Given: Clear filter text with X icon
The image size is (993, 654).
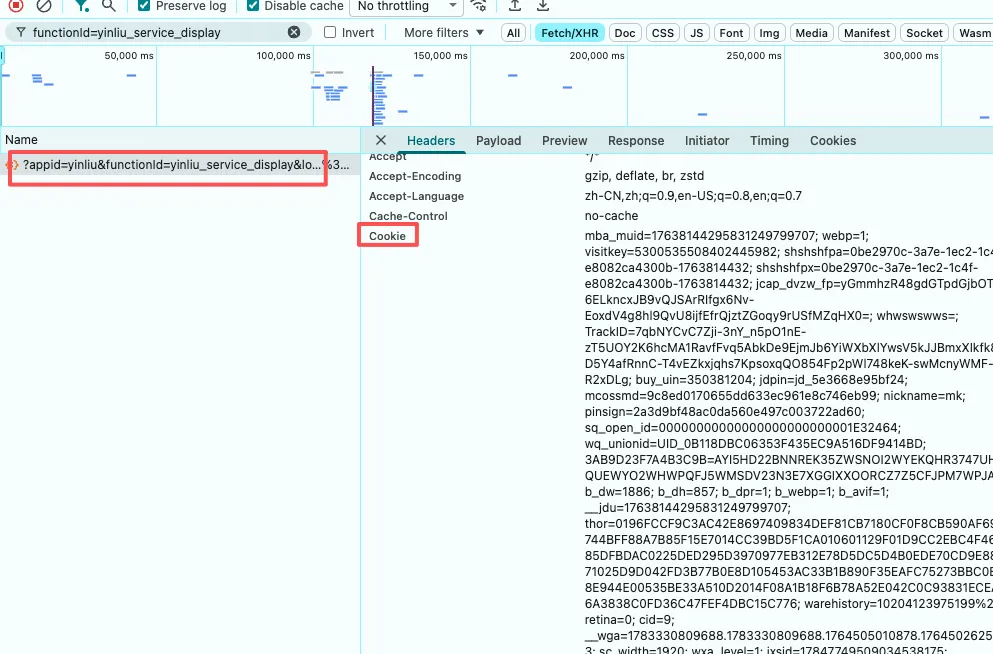Looking at the screenshot, I should [294, 32].
